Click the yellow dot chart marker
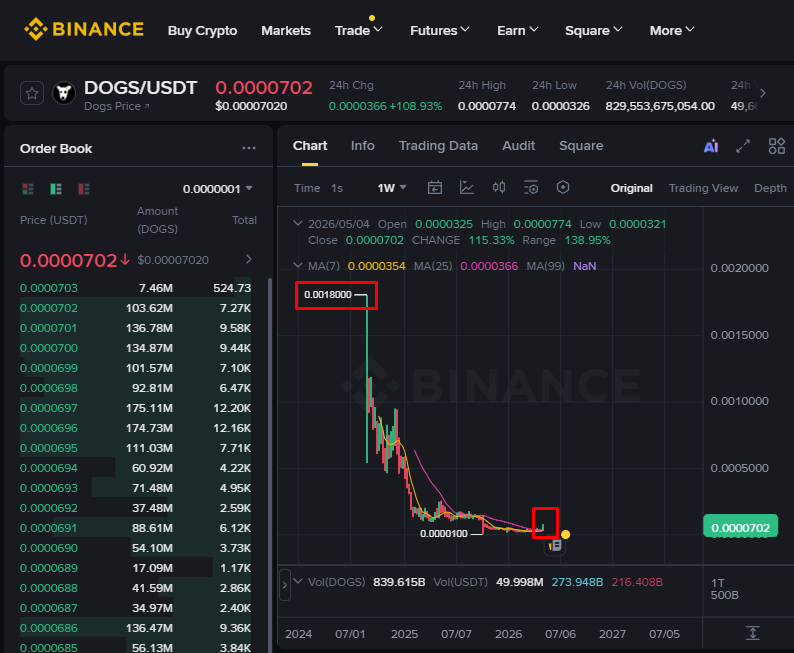794x653 pixels. (566, 535)
